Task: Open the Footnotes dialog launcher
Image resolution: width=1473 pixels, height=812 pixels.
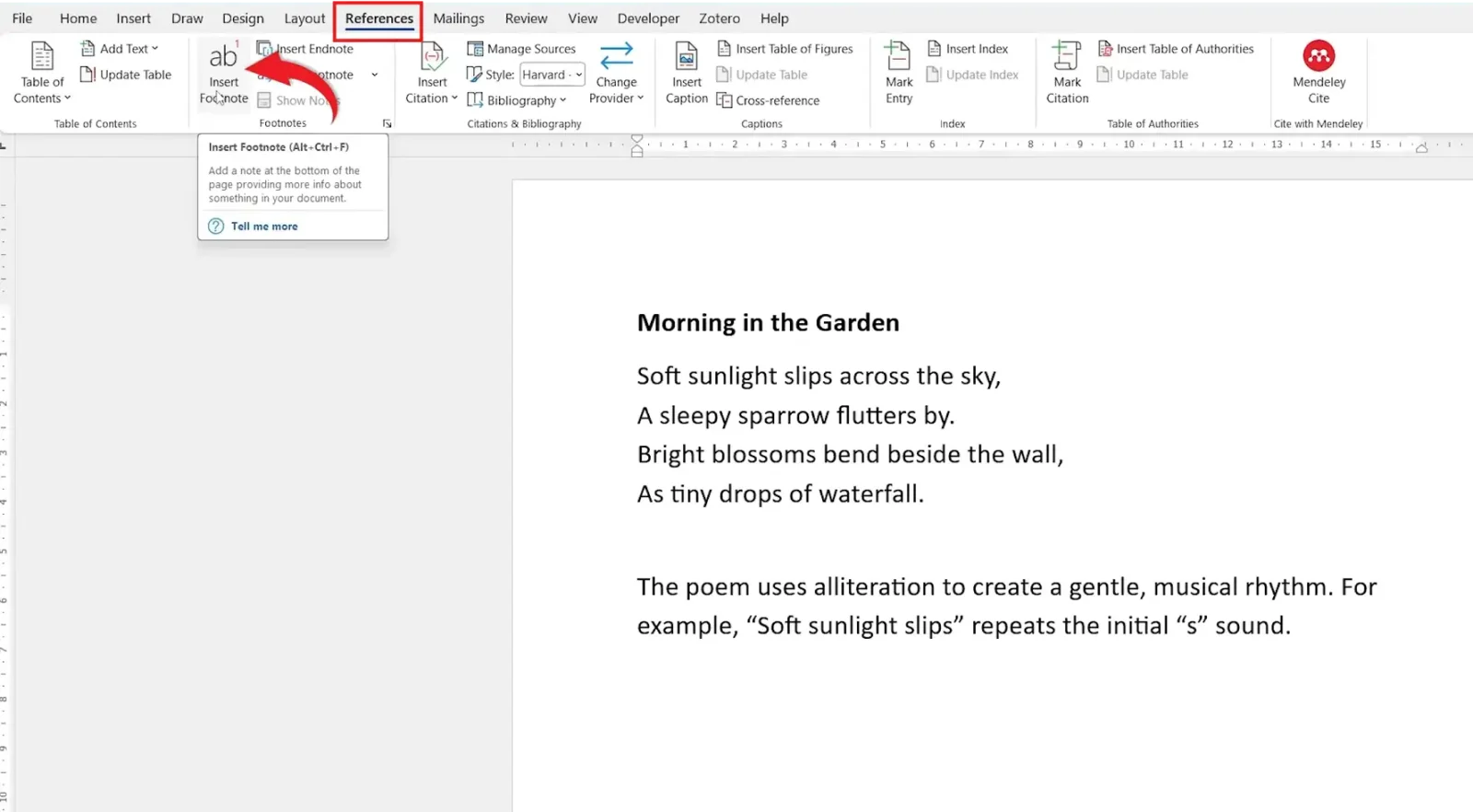Action: tap(387, 123)
